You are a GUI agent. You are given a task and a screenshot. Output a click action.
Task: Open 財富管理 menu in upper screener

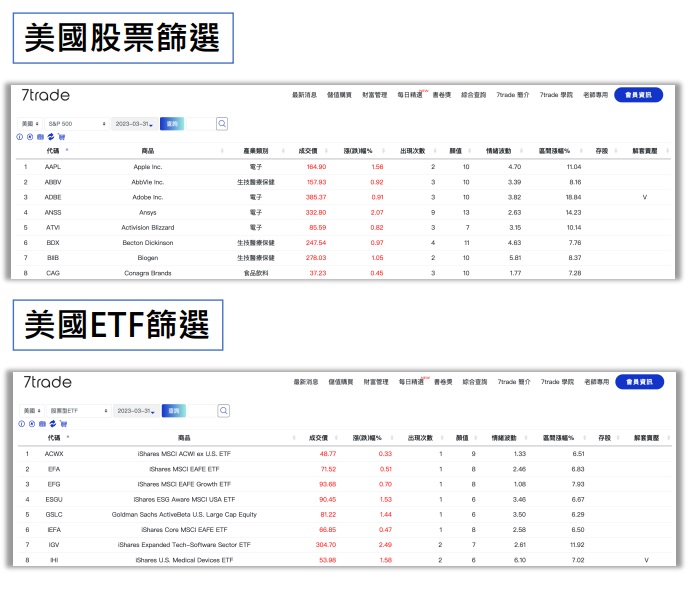tap(374, 95)
